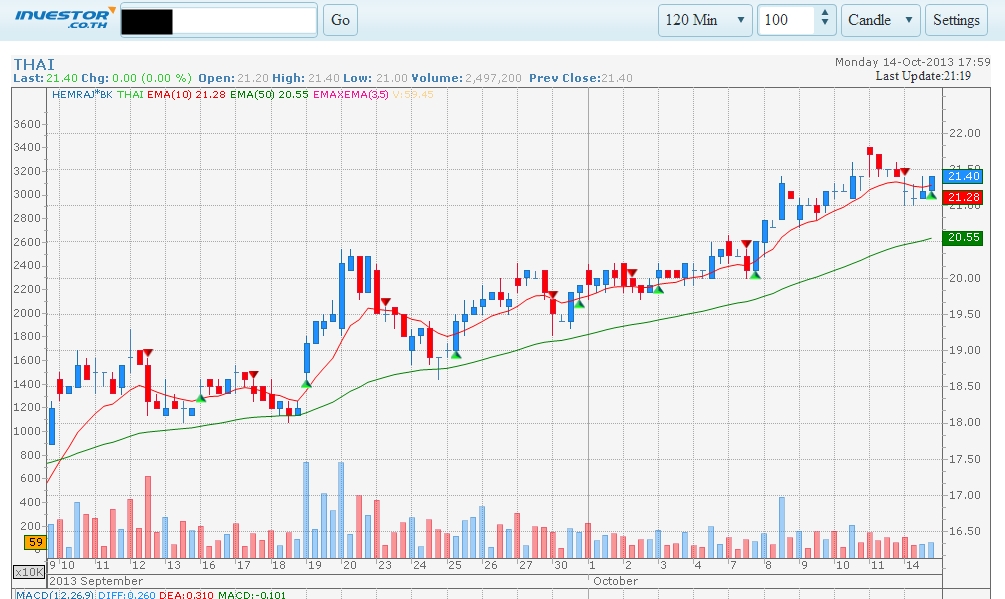Focus the stock symbol input field
Image resolution: width=1005 pixels, height=599 pixels.
tap(219, 21)
